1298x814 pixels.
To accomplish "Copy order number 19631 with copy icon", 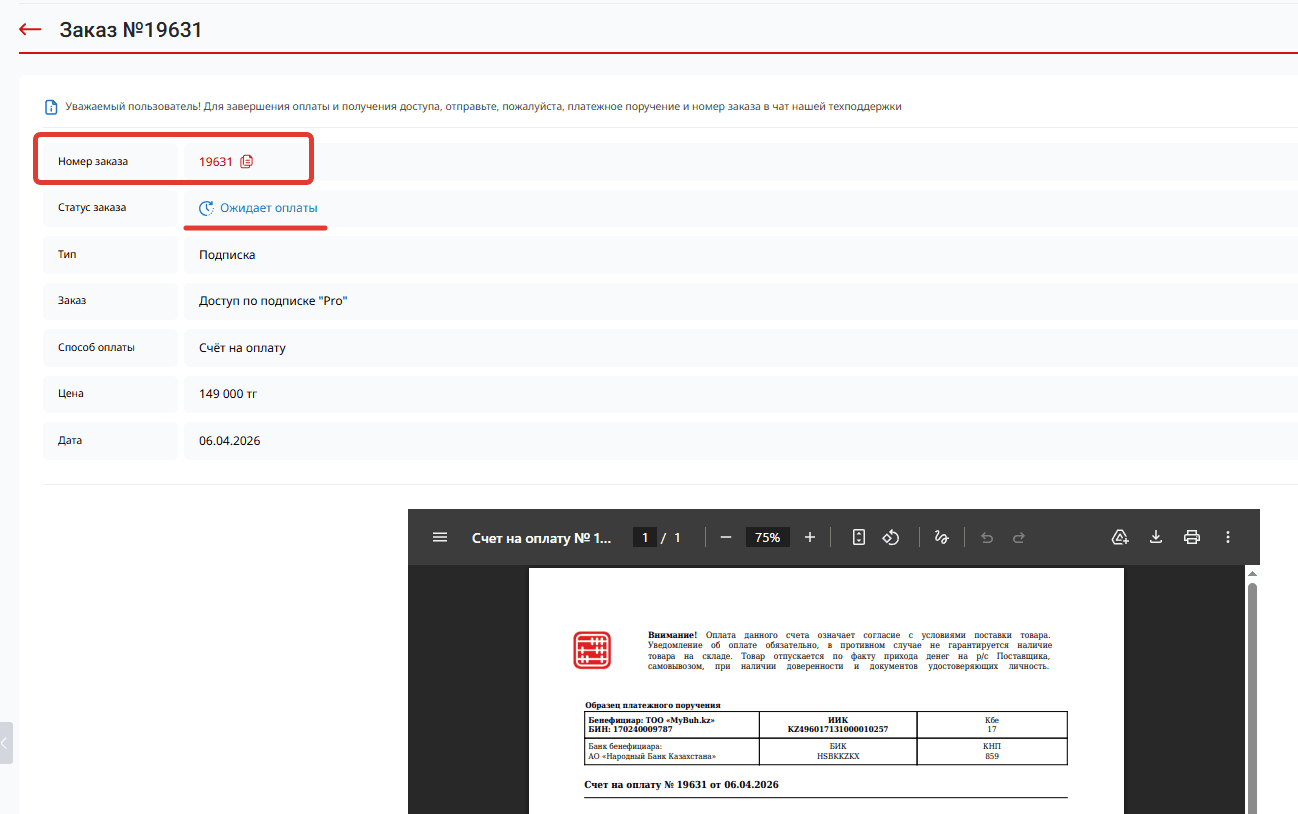I will (247, 161).
